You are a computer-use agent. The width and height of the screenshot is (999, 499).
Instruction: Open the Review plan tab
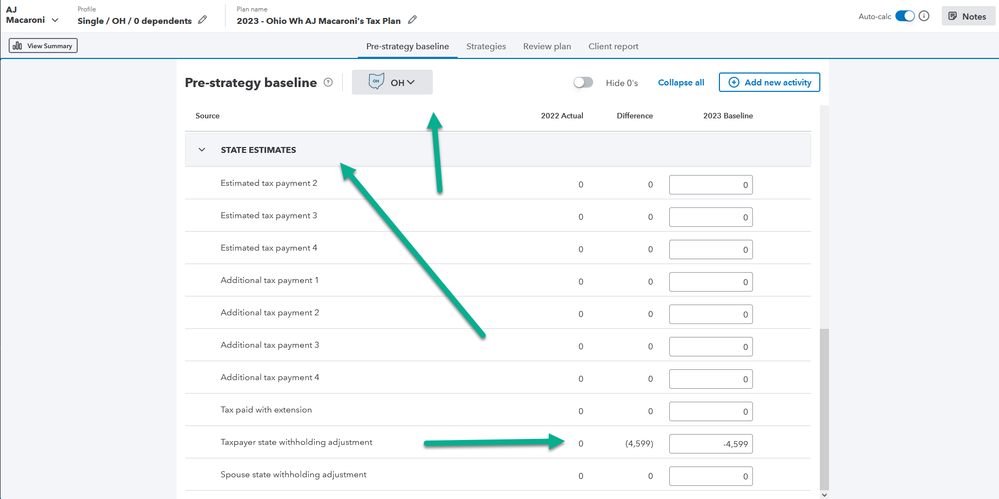[x=547, y=46]
